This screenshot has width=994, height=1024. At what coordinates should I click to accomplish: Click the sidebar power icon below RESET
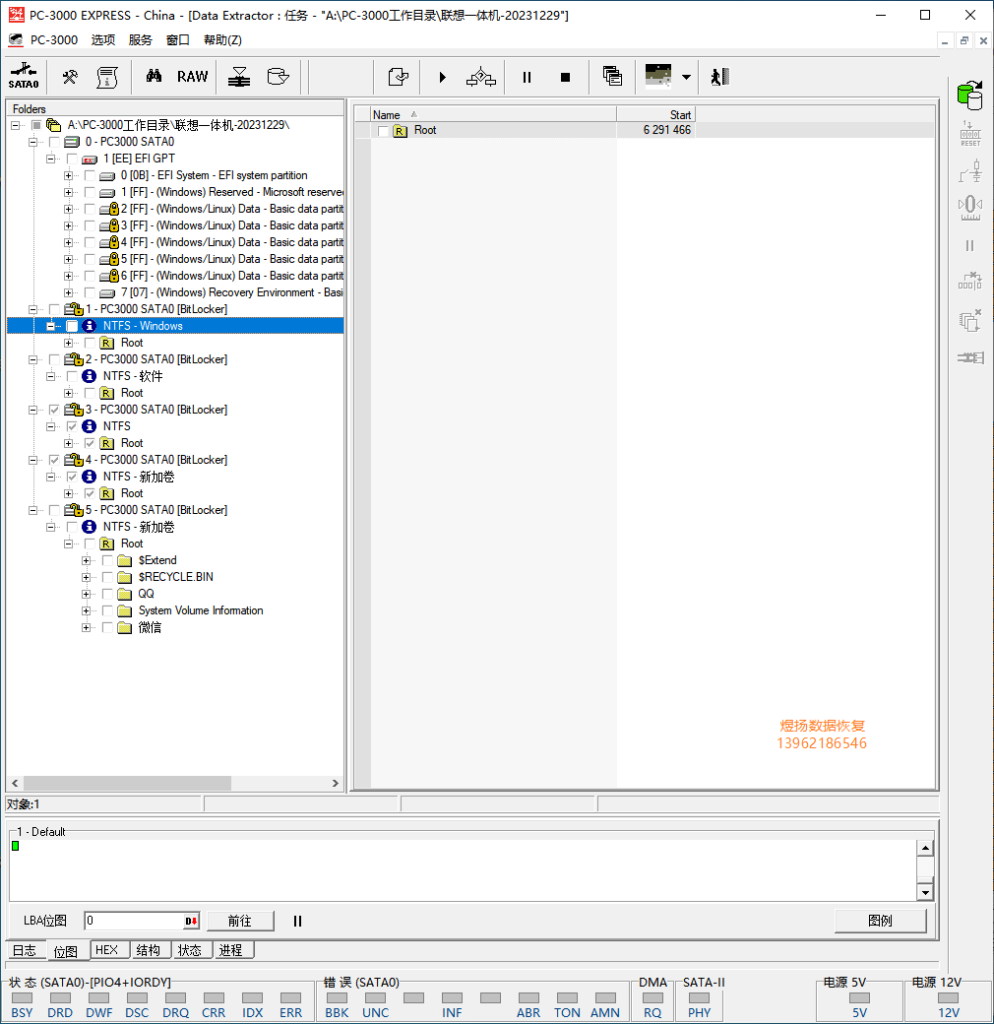970,171
